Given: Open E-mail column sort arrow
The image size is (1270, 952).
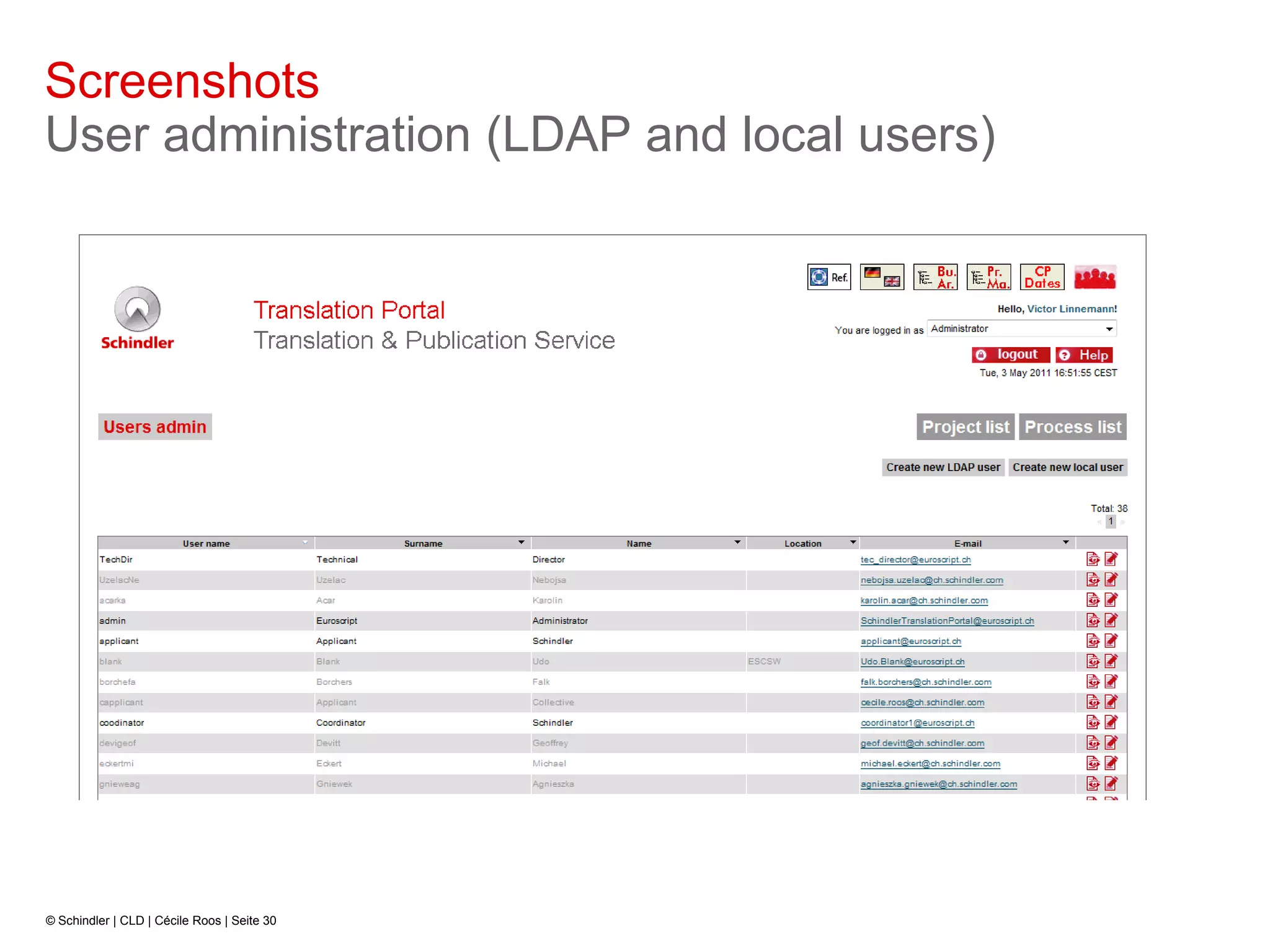Looking at the screenshot, I should pos(1065,543).
